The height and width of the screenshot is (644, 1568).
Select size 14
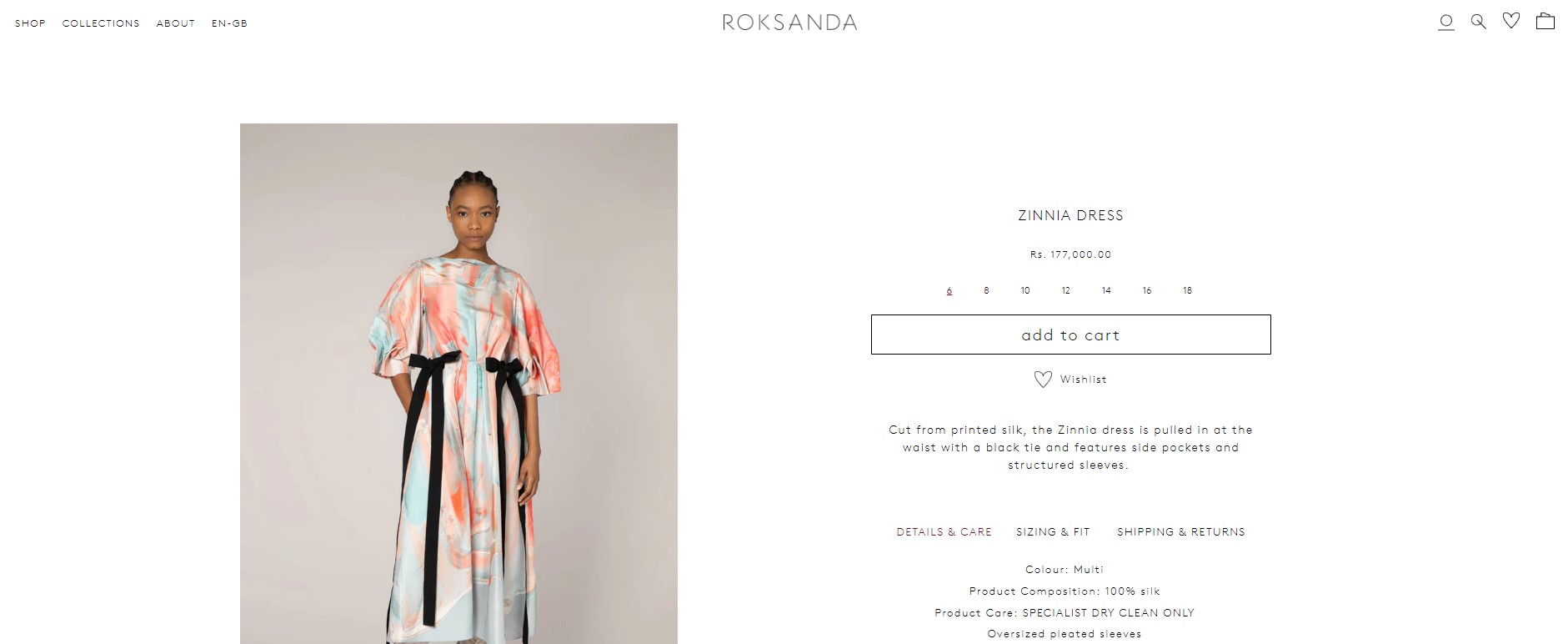pyautogui.click(x=1106, y=290)
